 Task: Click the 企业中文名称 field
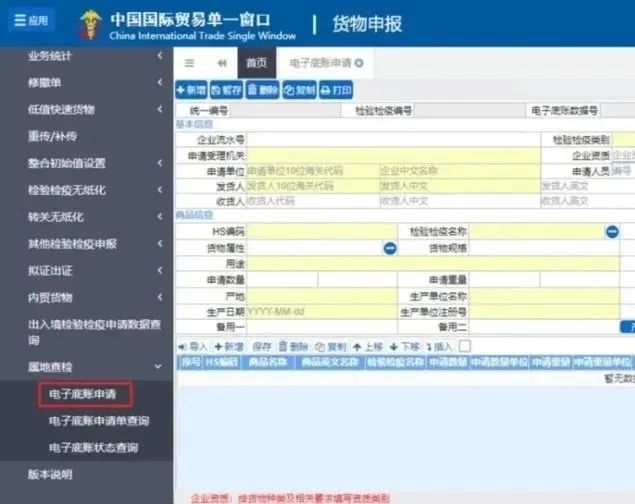coord(459,171)
